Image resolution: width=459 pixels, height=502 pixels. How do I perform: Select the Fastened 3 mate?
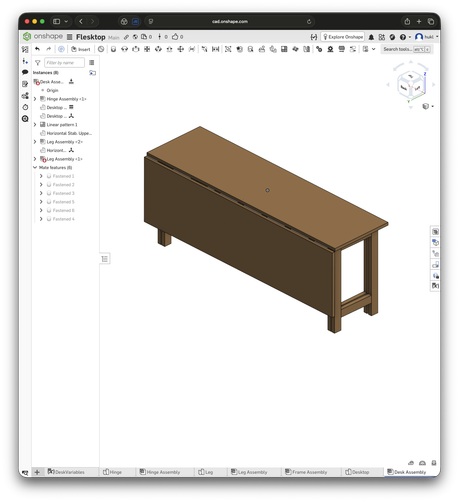tap(60, 193)
